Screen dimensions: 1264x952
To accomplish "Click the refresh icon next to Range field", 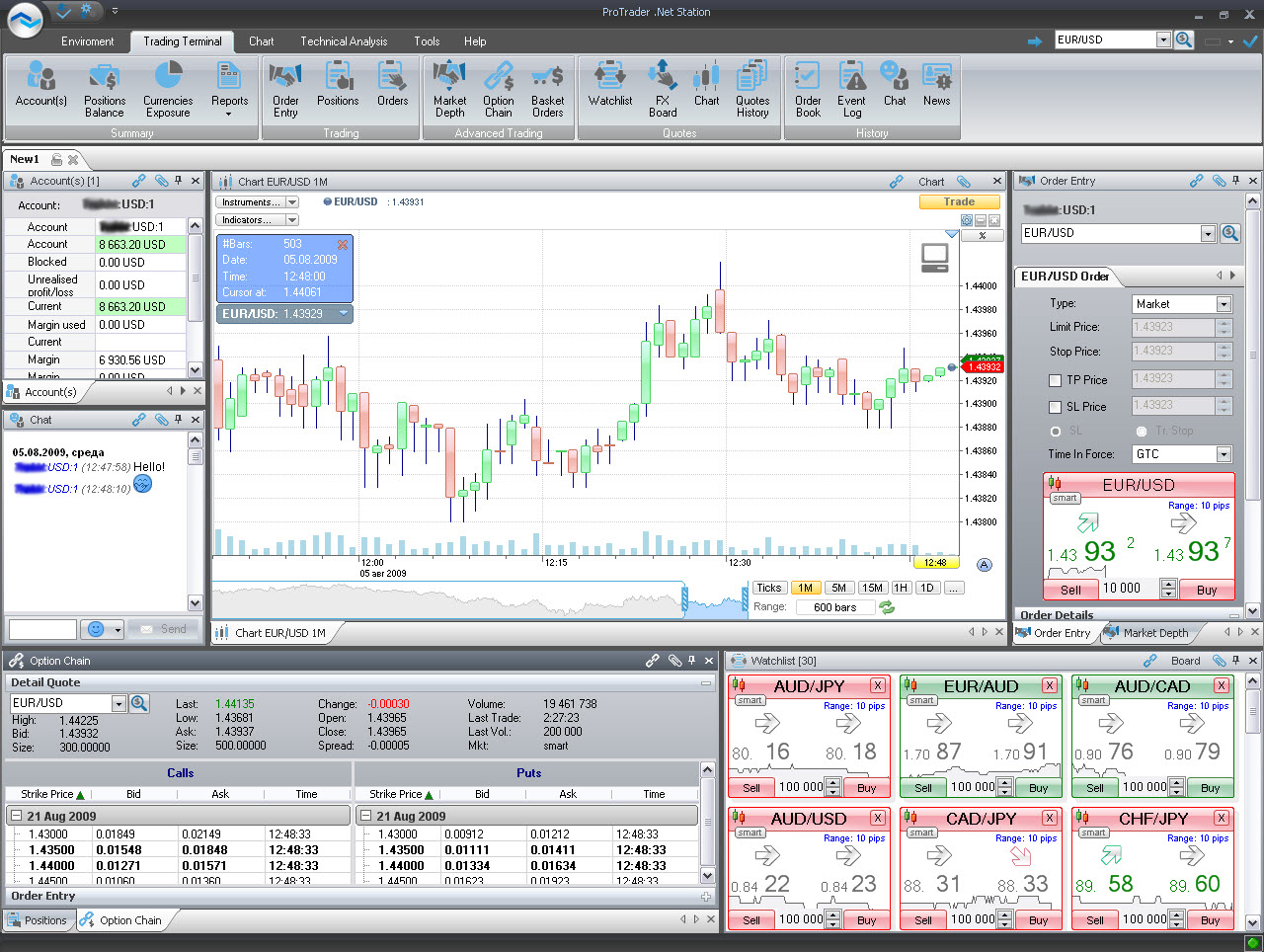I will (887, 607).
